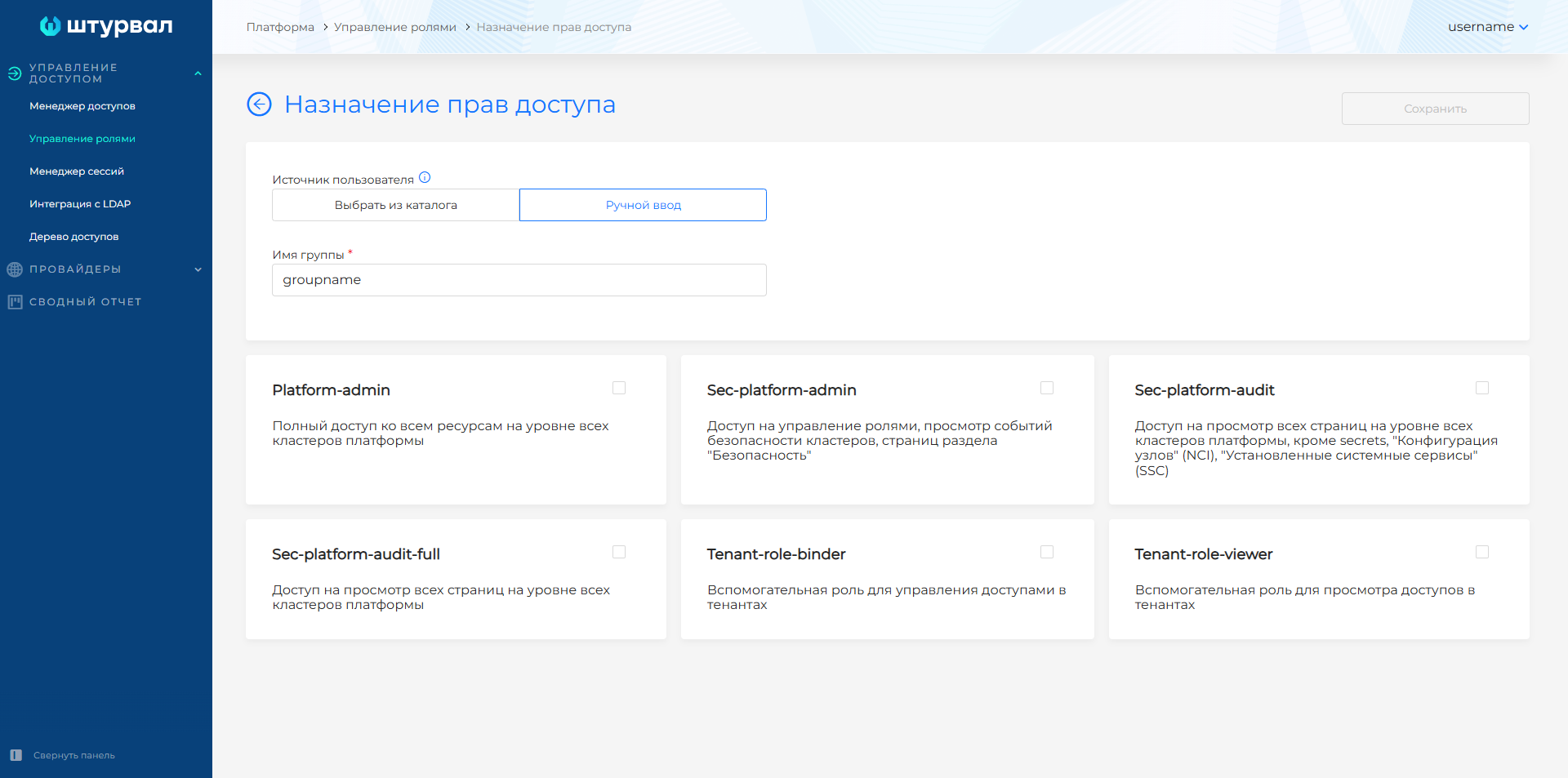Screen dimensions: 1568x778
Task: Click the Сохранить button
Action: (x=1434, y=108)
